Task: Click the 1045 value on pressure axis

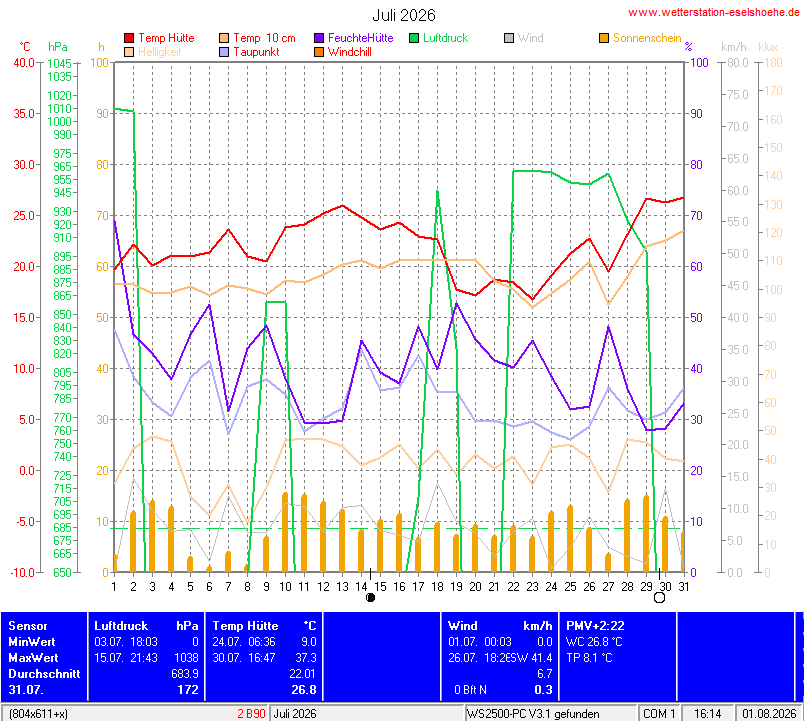Action: click(59, 64)
